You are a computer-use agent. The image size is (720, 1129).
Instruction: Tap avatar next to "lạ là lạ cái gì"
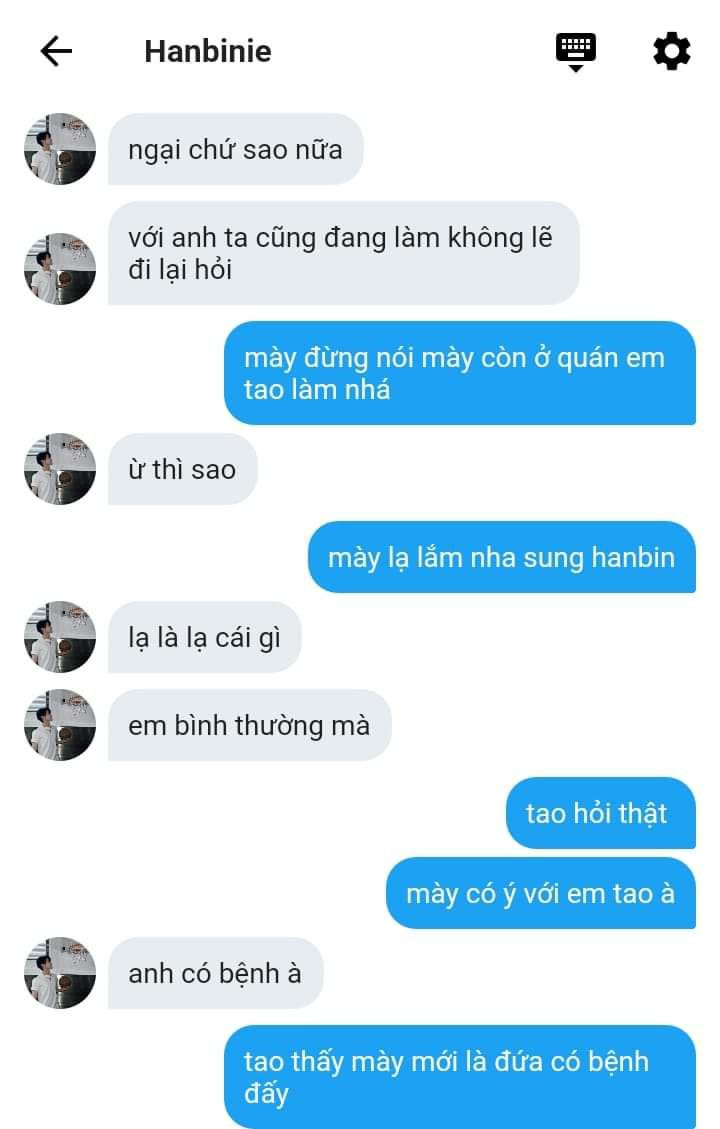click(60, 637)
